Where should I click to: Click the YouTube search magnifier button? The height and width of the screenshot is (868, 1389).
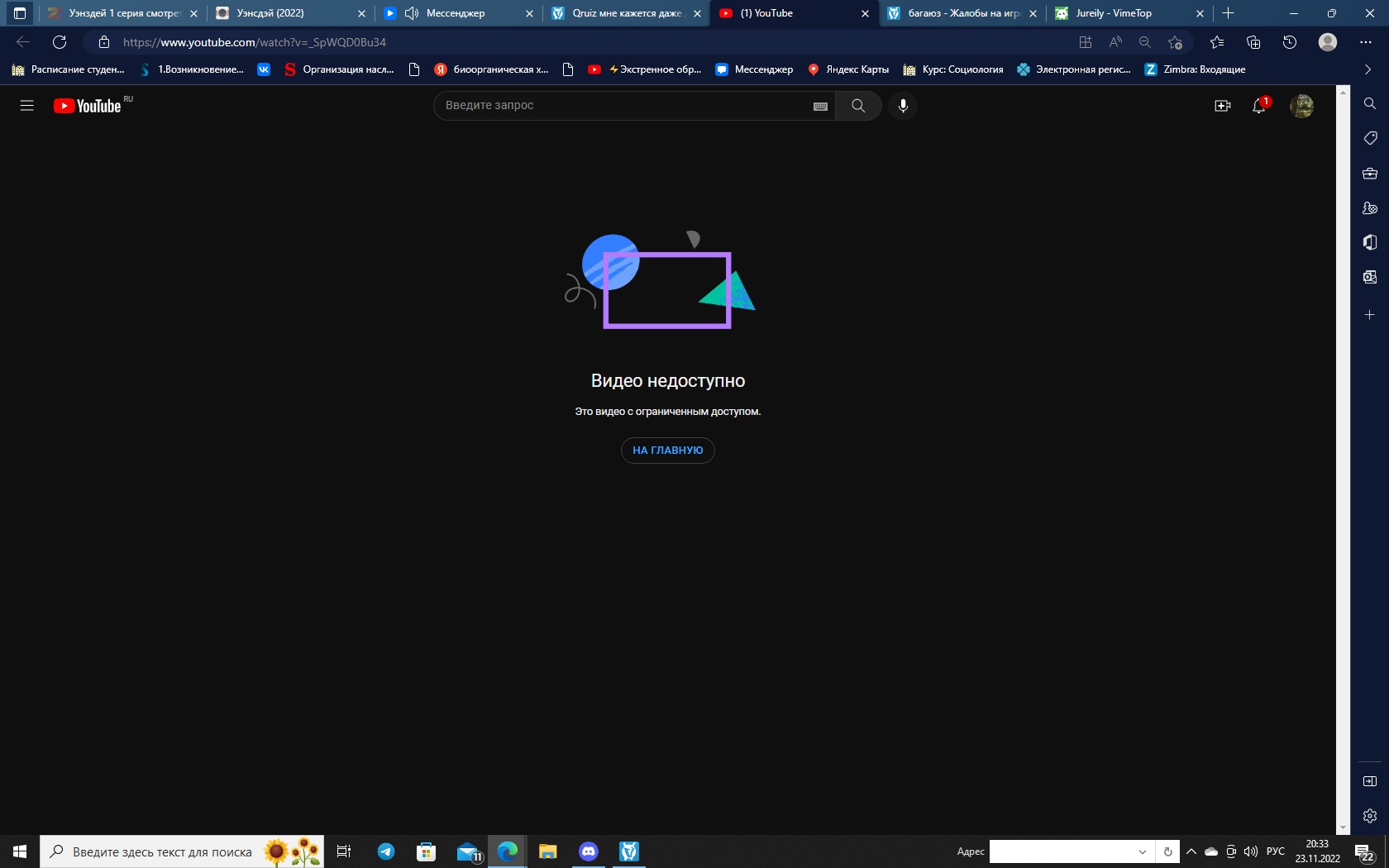[x=858, y=106]
